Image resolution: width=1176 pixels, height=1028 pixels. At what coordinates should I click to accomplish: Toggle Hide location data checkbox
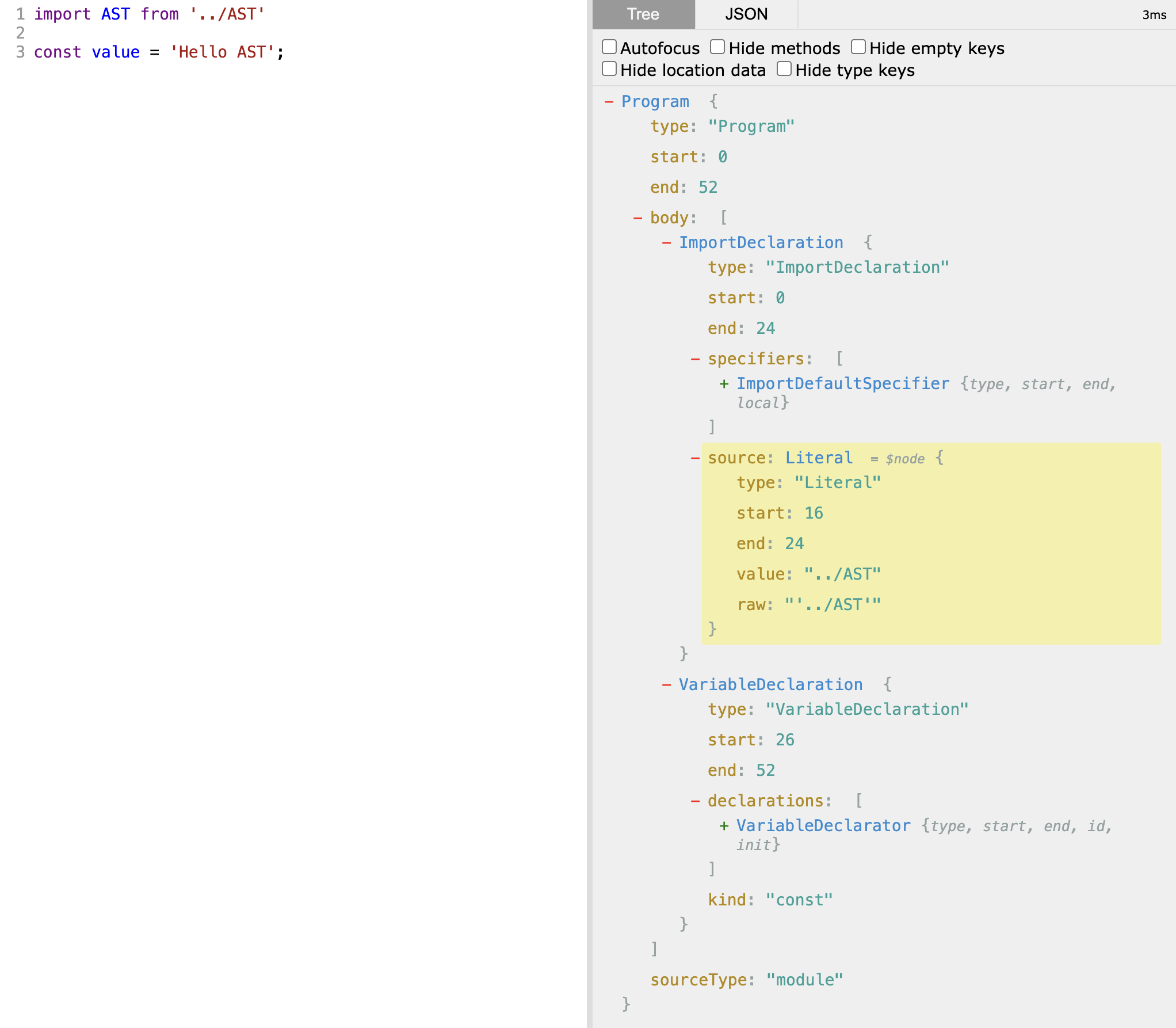point(609,69)
